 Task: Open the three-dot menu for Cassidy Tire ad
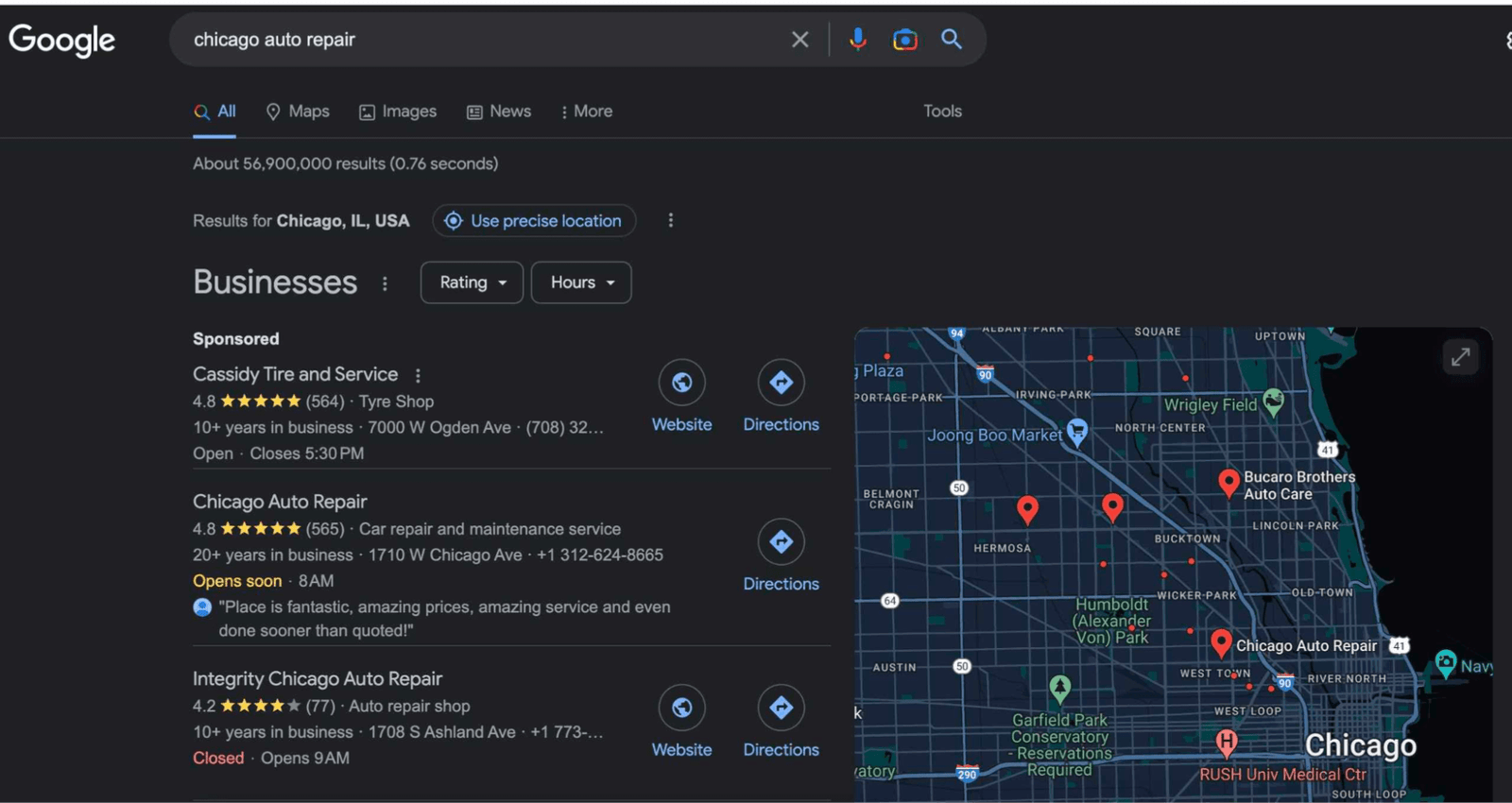418,375
